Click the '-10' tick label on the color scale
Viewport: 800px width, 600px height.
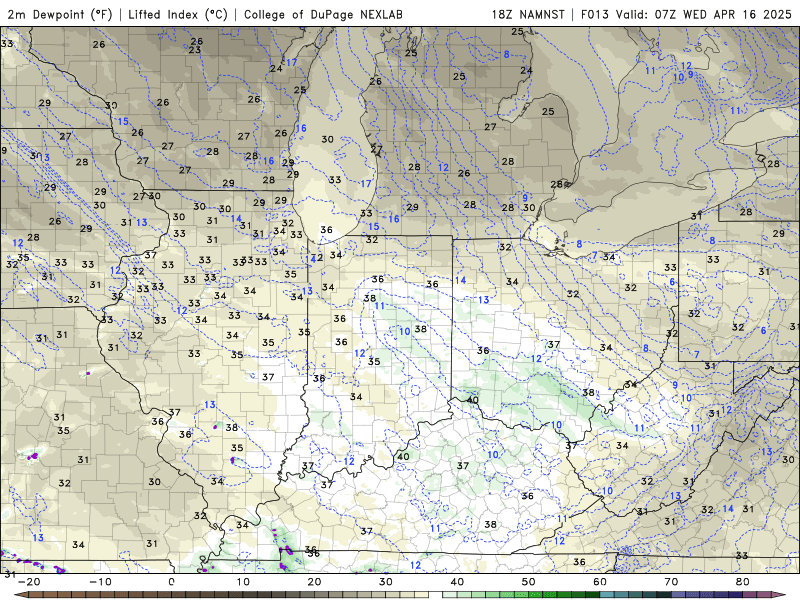click(100, 582)
